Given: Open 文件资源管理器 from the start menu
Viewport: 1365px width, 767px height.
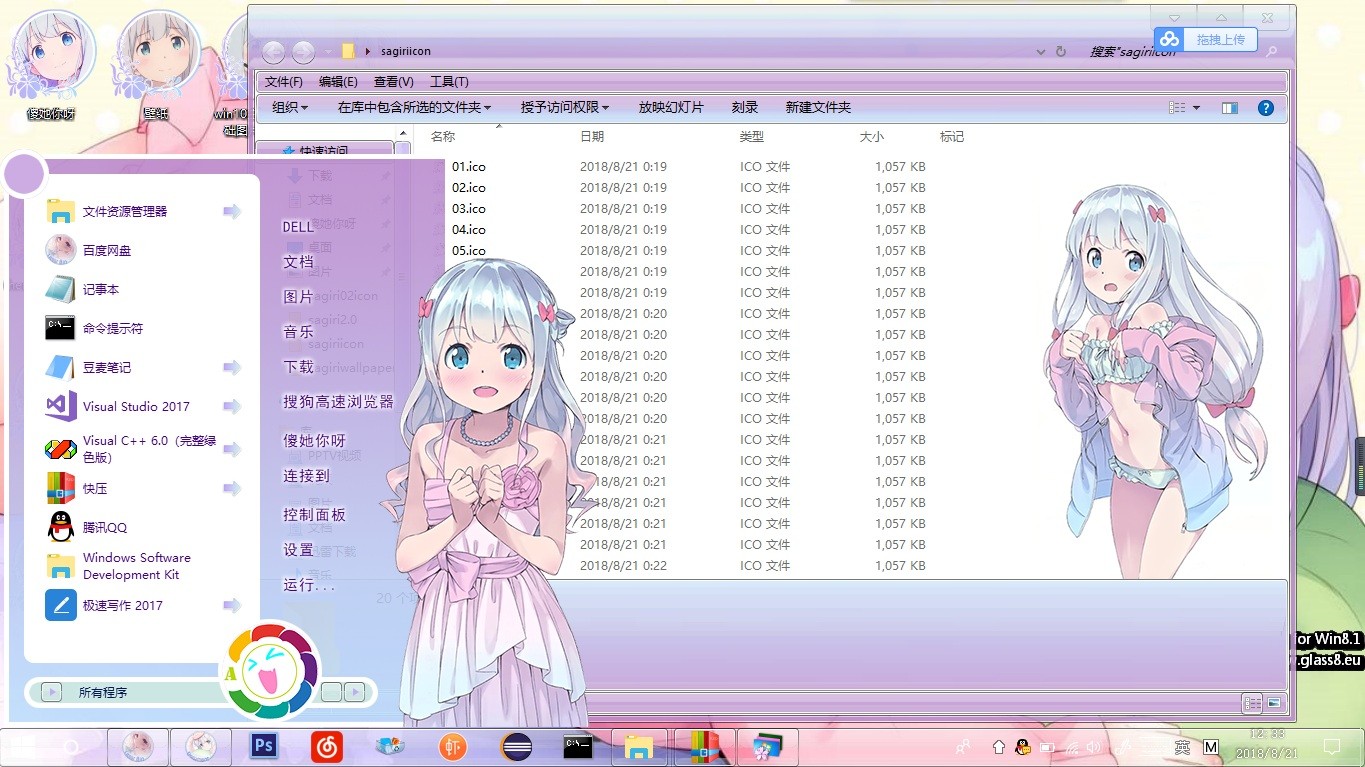Looking at the screenshot, I should tap(124, 211).
